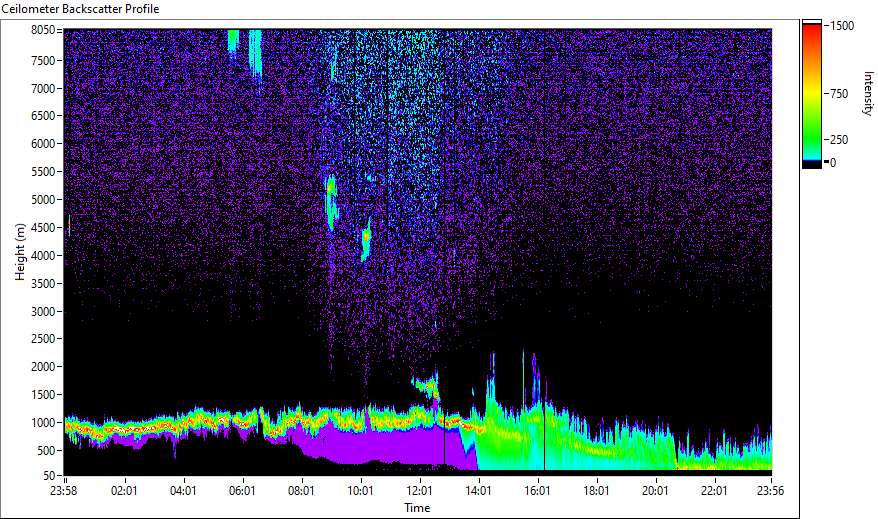Click the 06:01 time tick label

tap(242, 491)
